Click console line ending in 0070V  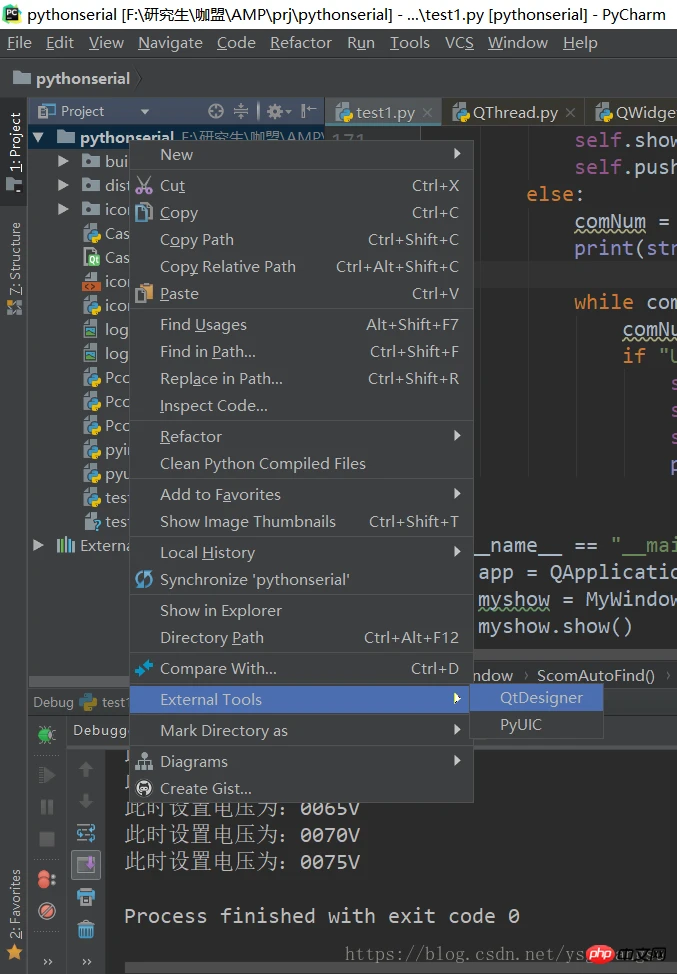(242, 834)
